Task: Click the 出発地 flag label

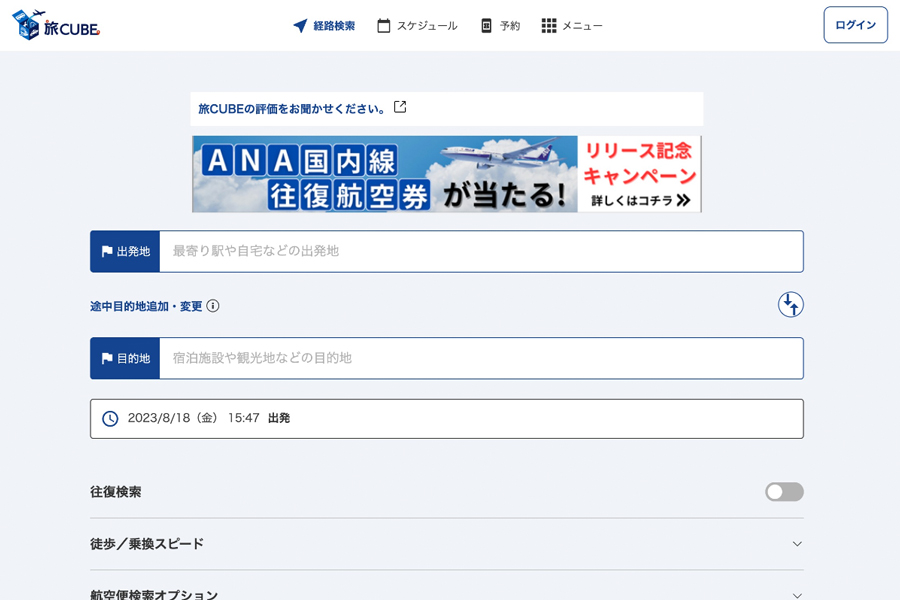Action: (125, 251)
